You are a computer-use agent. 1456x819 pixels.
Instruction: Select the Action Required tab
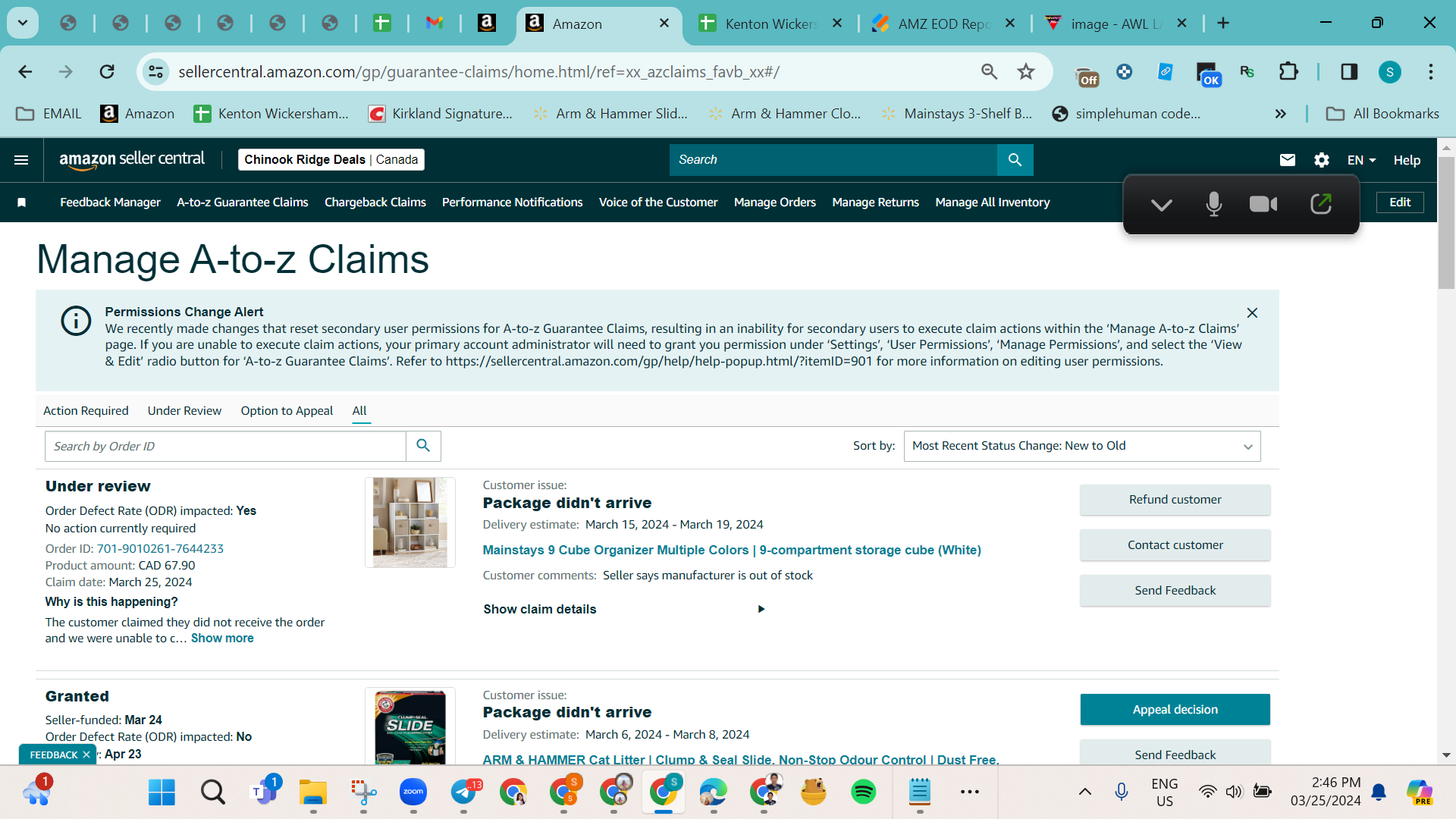click(86, 411)
